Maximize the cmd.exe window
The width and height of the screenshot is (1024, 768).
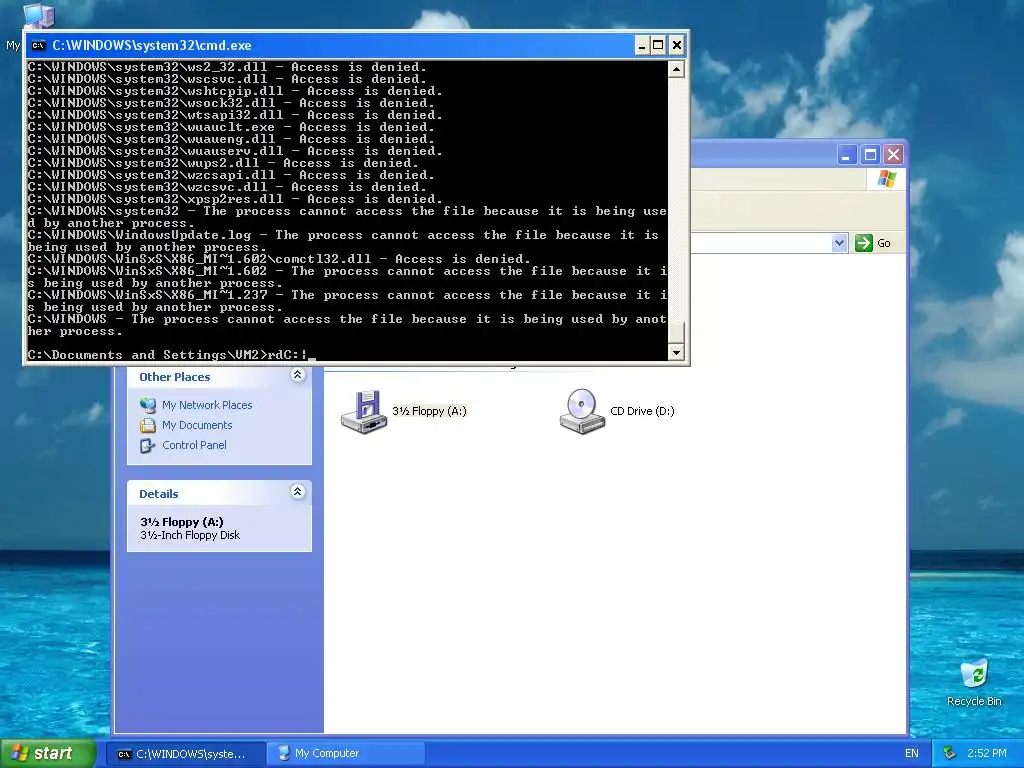click(x=658, y=45)
